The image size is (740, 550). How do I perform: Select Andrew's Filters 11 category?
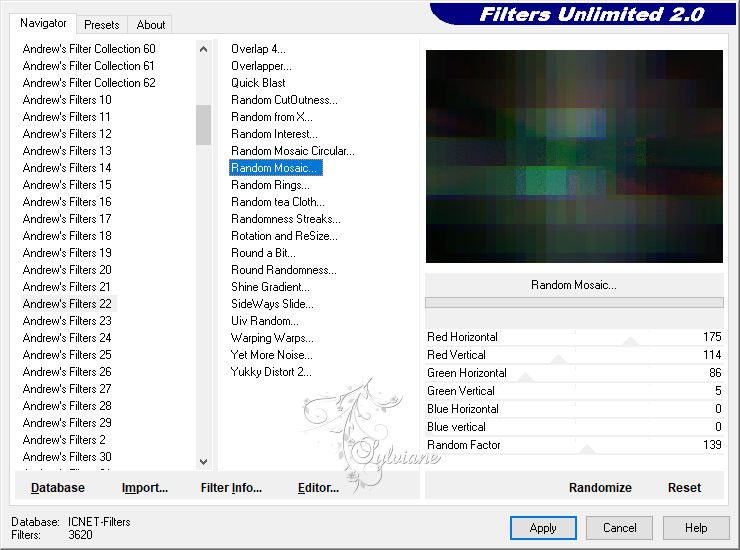click(x=67, y=117)
